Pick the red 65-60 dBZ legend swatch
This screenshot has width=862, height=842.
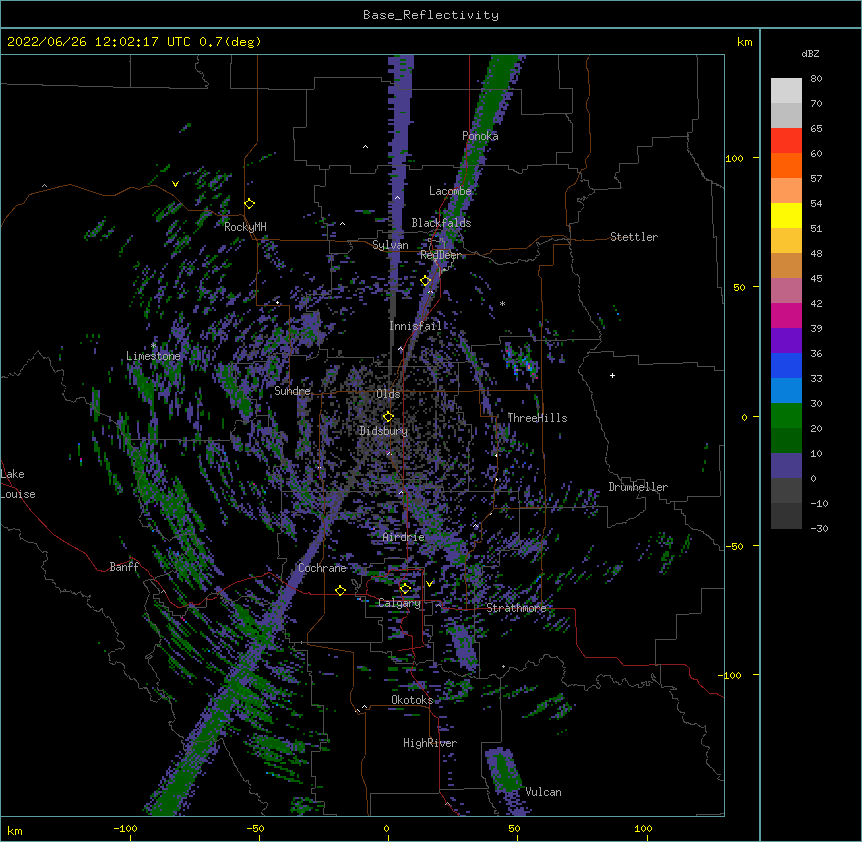(786, 141)
